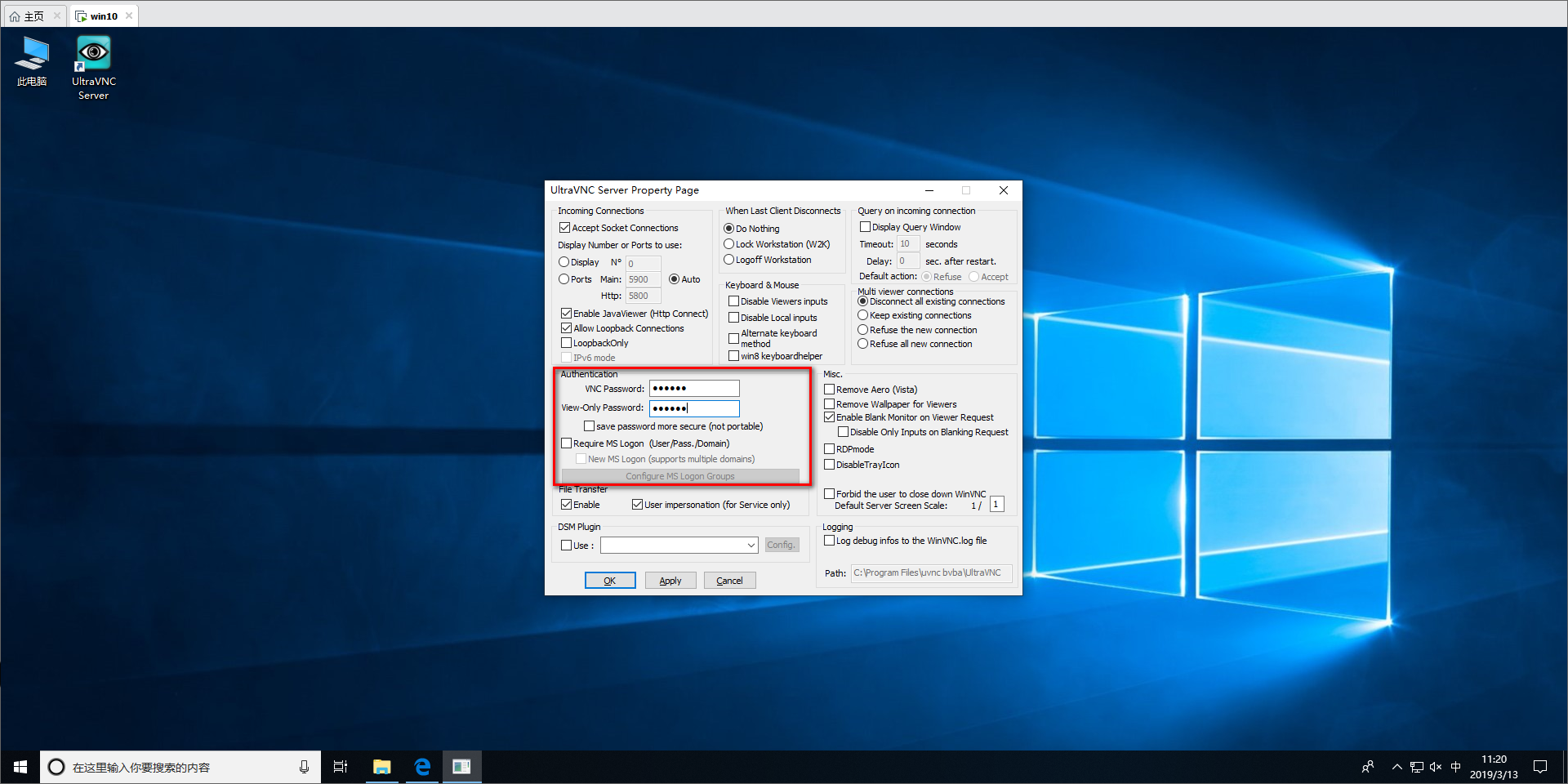Screen dimensions: 1568x784
Task: Check Disable Local inputs
Action: click(733, 318)
